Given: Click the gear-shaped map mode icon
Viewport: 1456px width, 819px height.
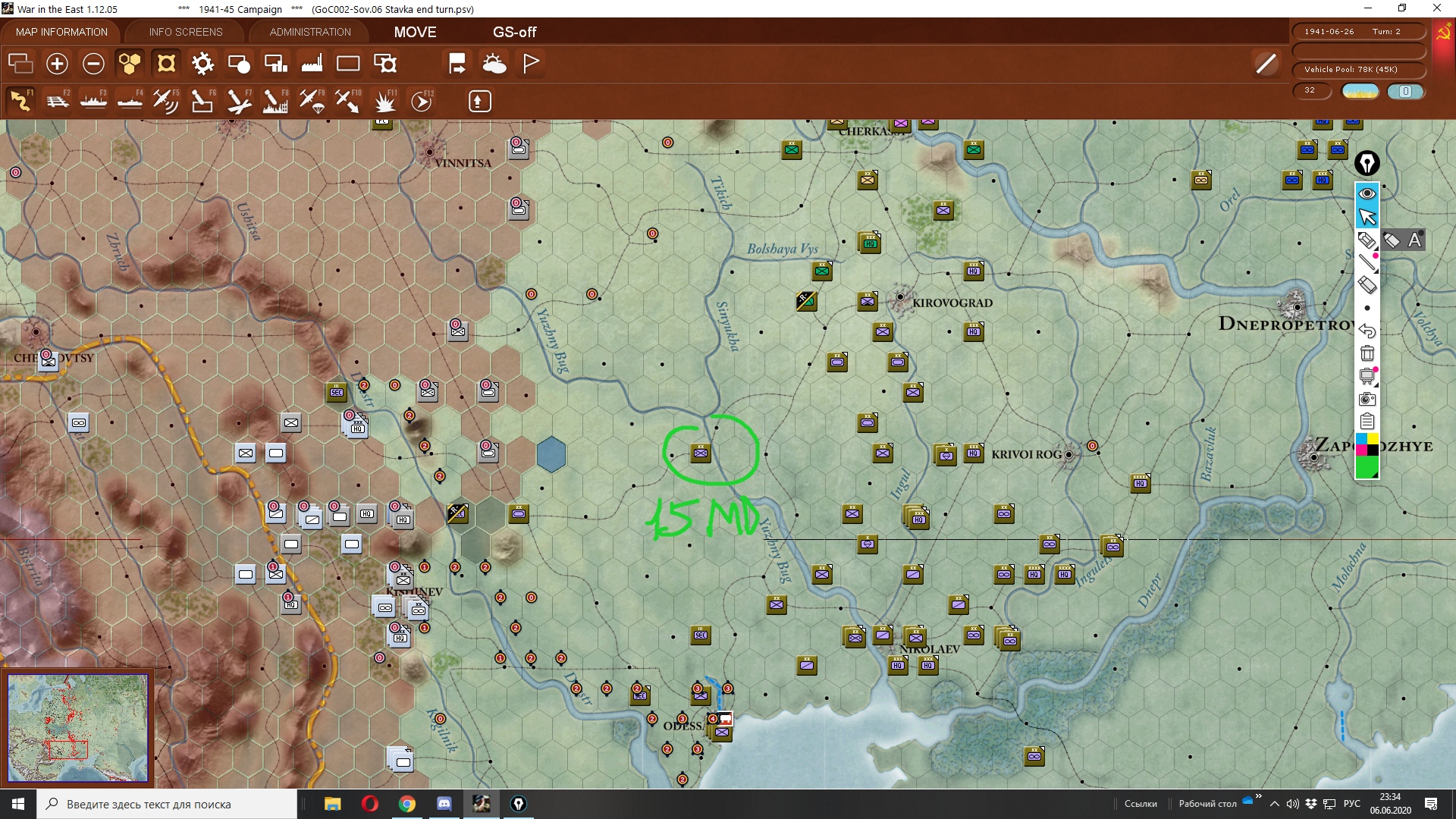Looking at the screenshot, I should pyautogui.click(x=202, y=64).
